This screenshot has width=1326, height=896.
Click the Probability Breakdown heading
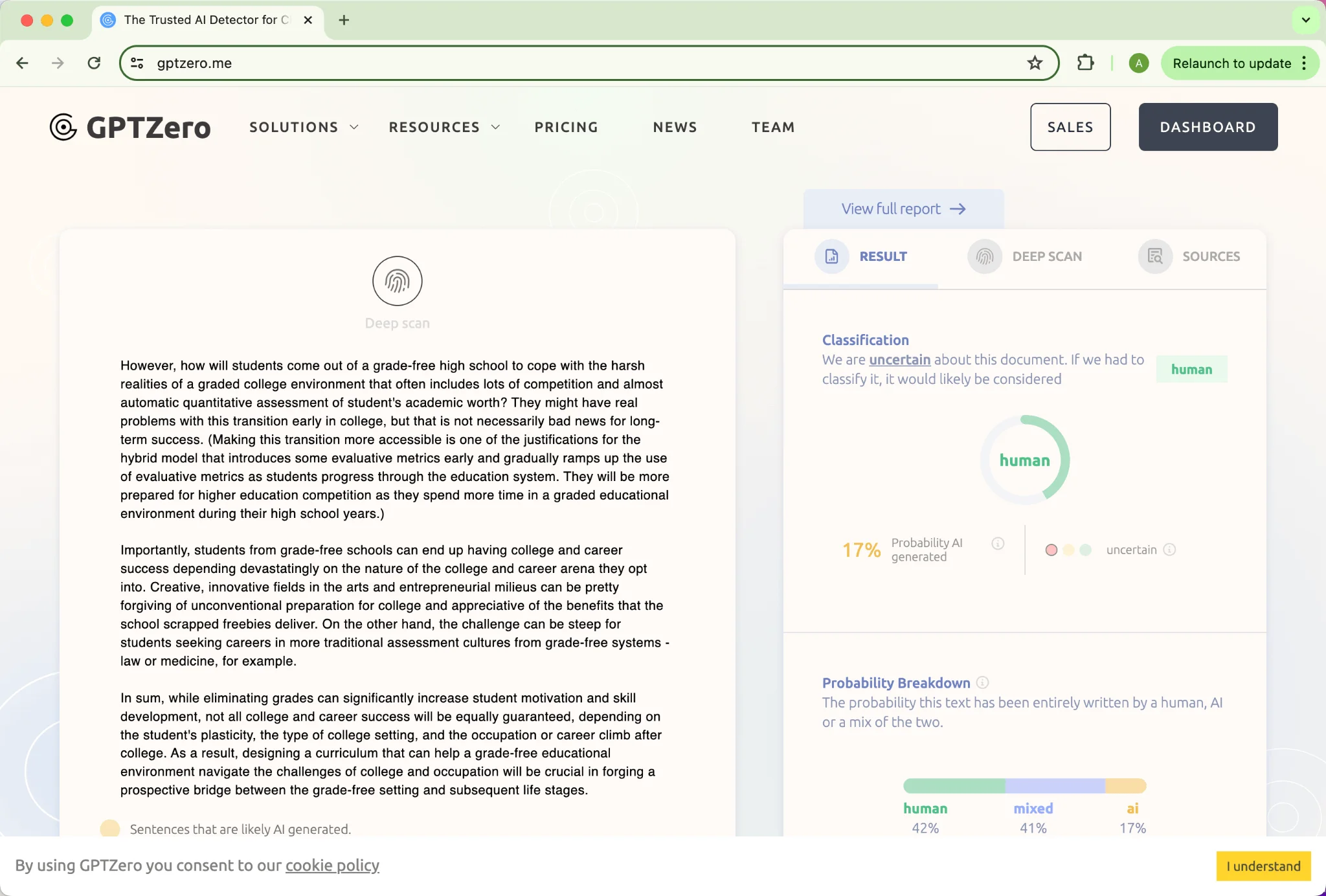(x=896, y=682)
